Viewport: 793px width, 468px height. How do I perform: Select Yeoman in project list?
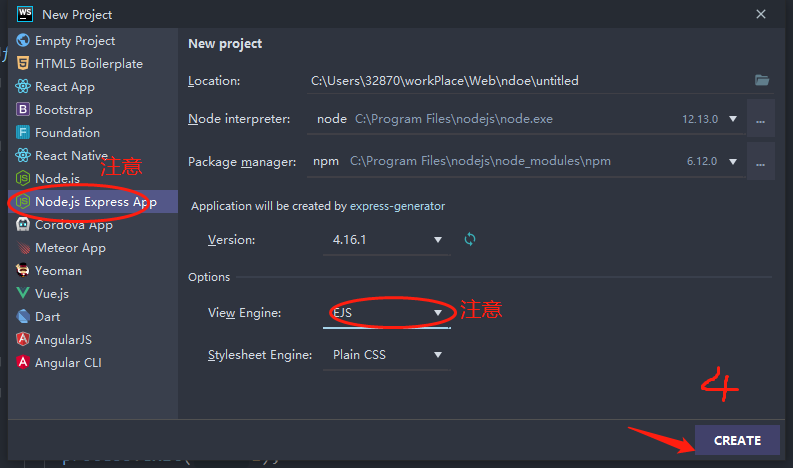click(x=93, y=270)
